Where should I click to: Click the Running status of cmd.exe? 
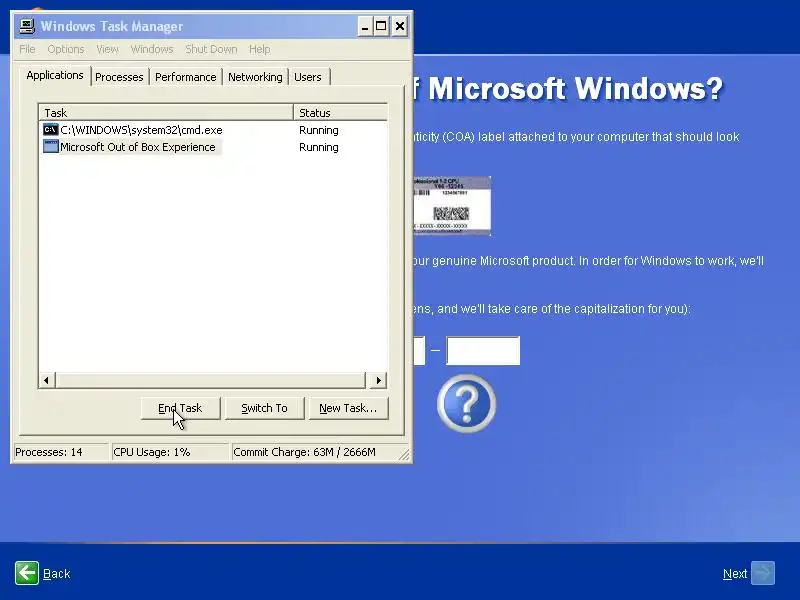(x=318, y=130)
